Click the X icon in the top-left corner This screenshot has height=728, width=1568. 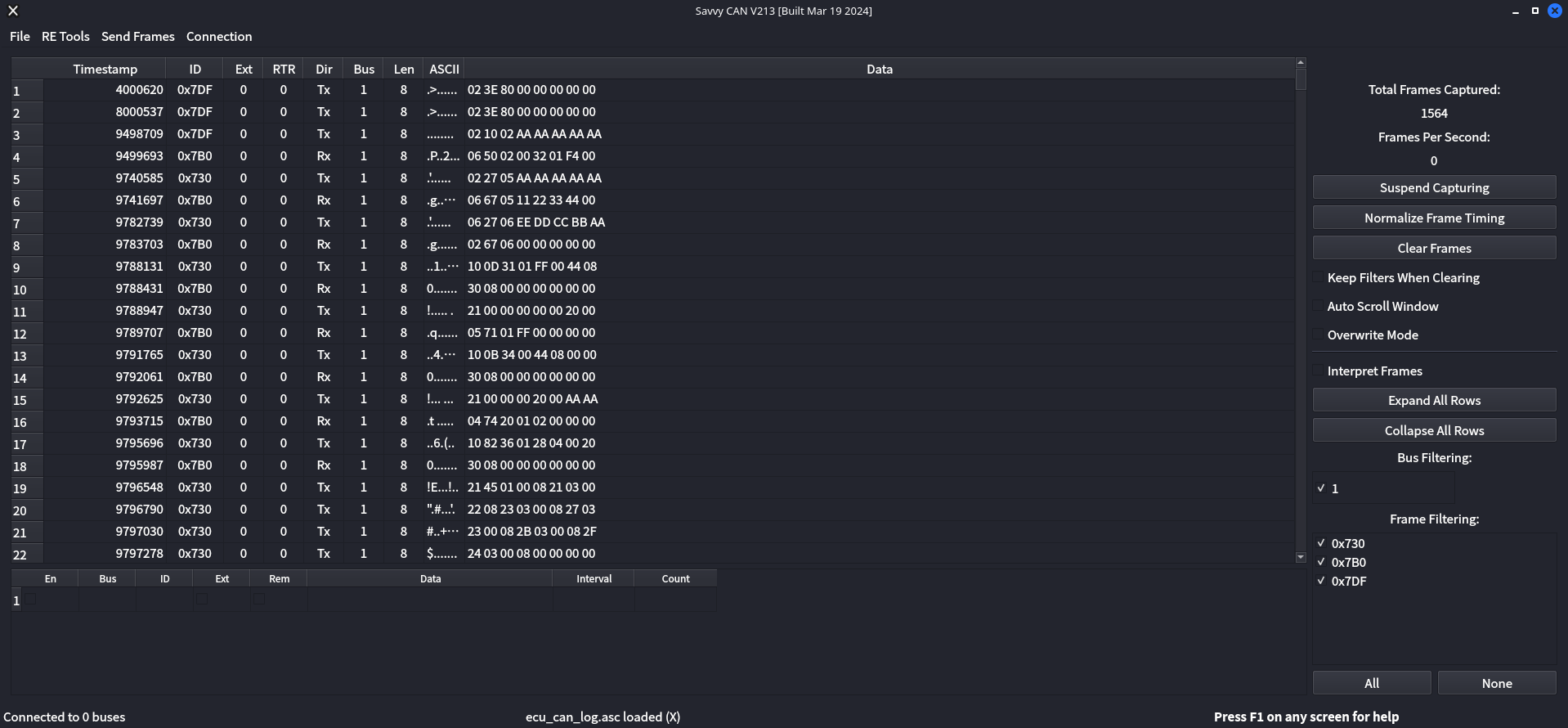tap(12, 11)
